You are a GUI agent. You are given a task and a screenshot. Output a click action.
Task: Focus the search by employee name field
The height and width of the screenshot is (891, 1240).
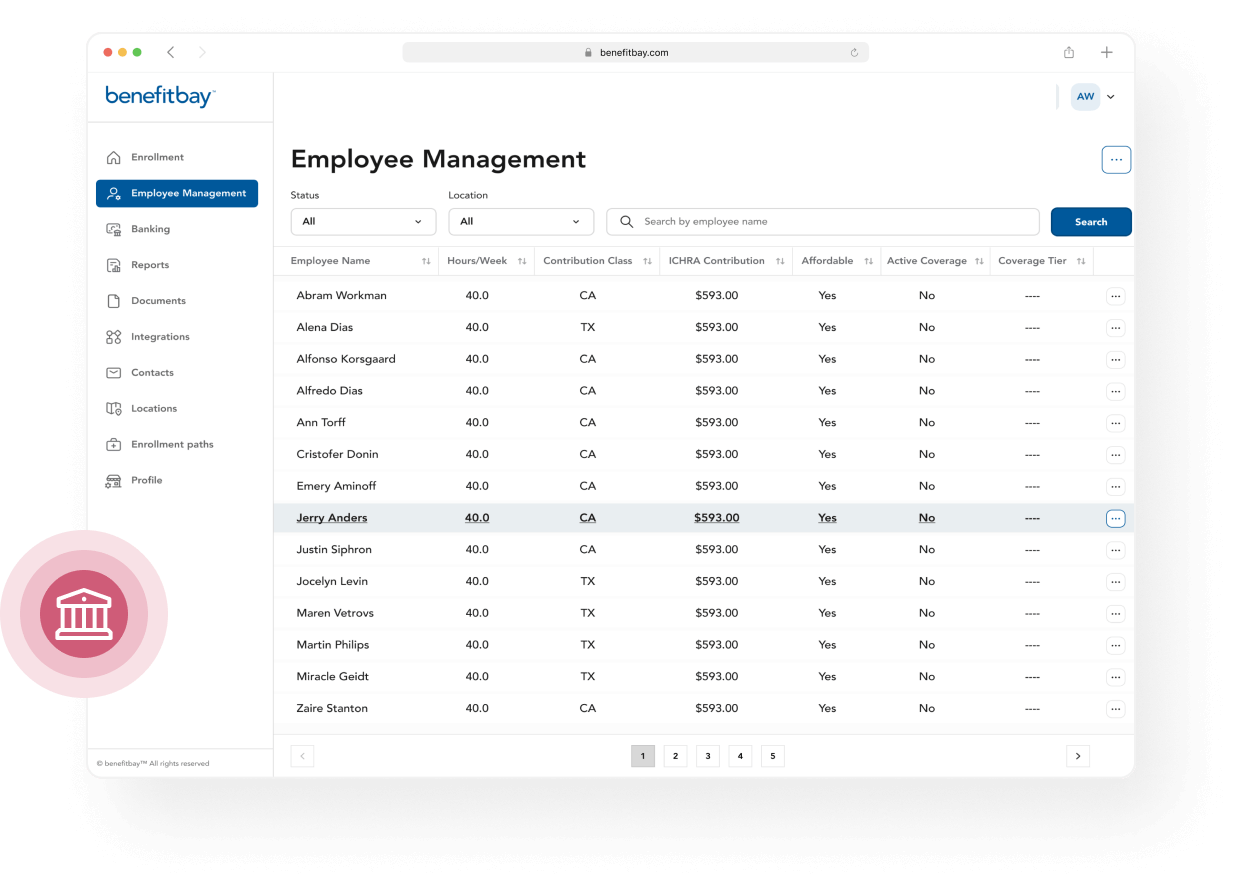pos(823,222)
